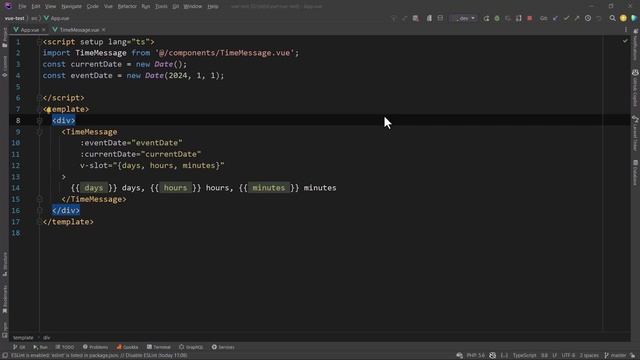Collapse the script block fold on line 1
The height and width of the screenshot is (360, 640).
point(39,42)
